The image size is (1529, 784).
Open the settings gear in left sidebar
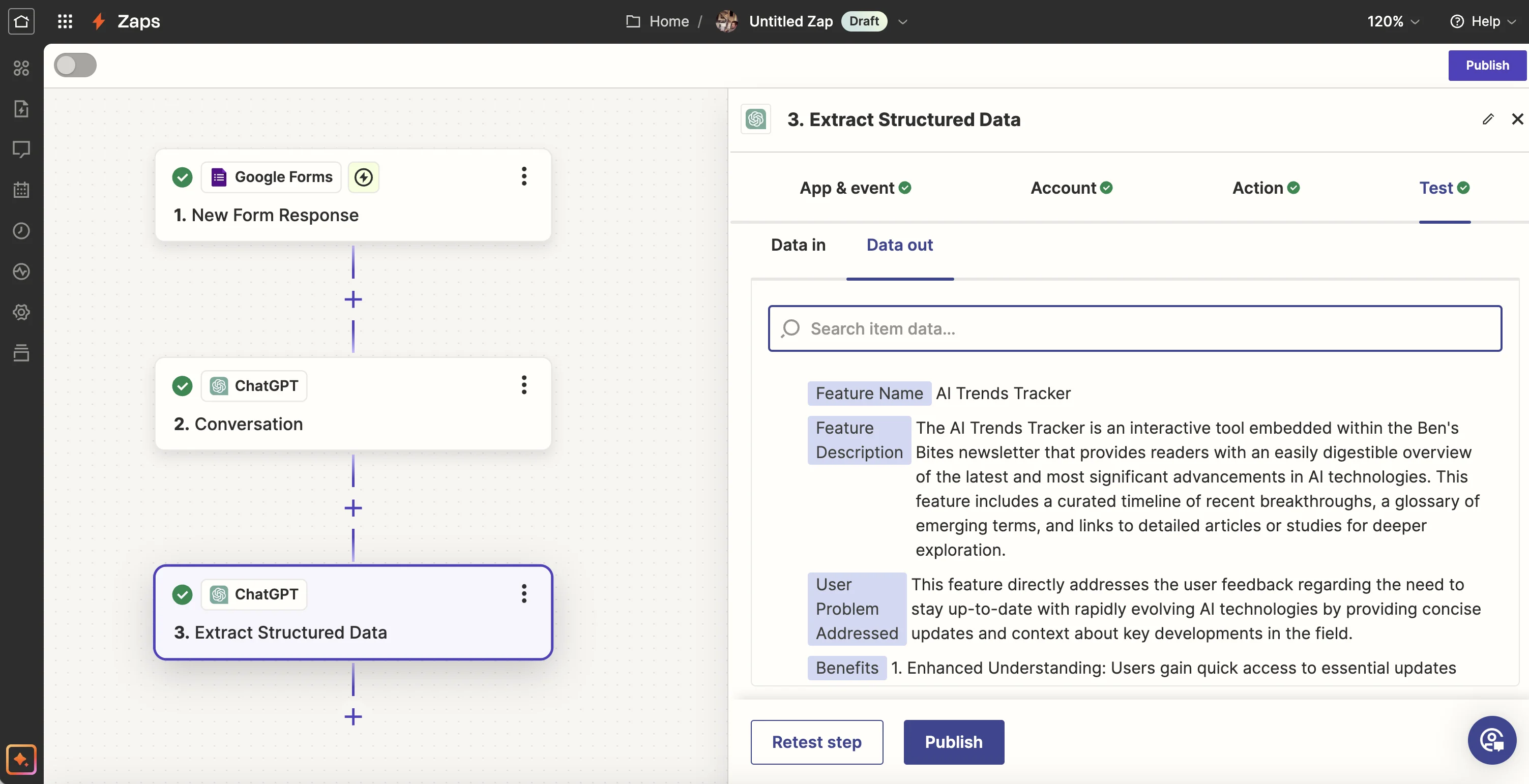click(21, 312)
